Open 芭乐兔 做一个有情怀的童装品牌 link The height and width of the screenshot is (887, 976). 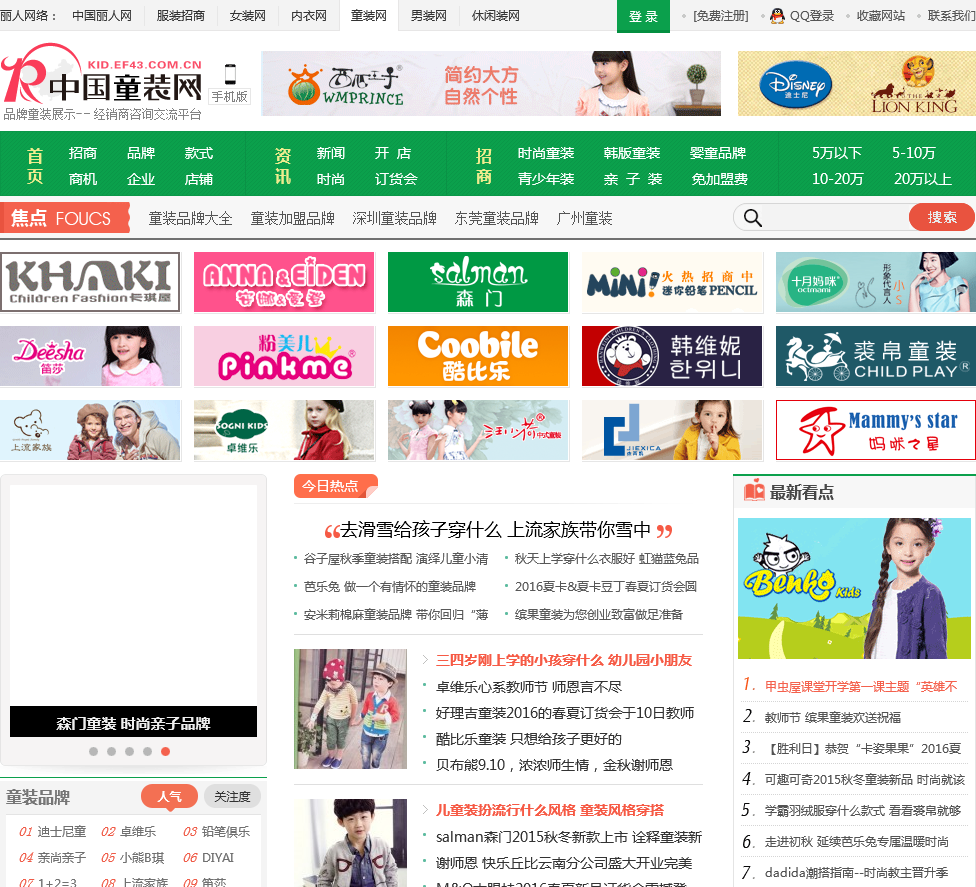pyautogui.click(x=390, y=587)
